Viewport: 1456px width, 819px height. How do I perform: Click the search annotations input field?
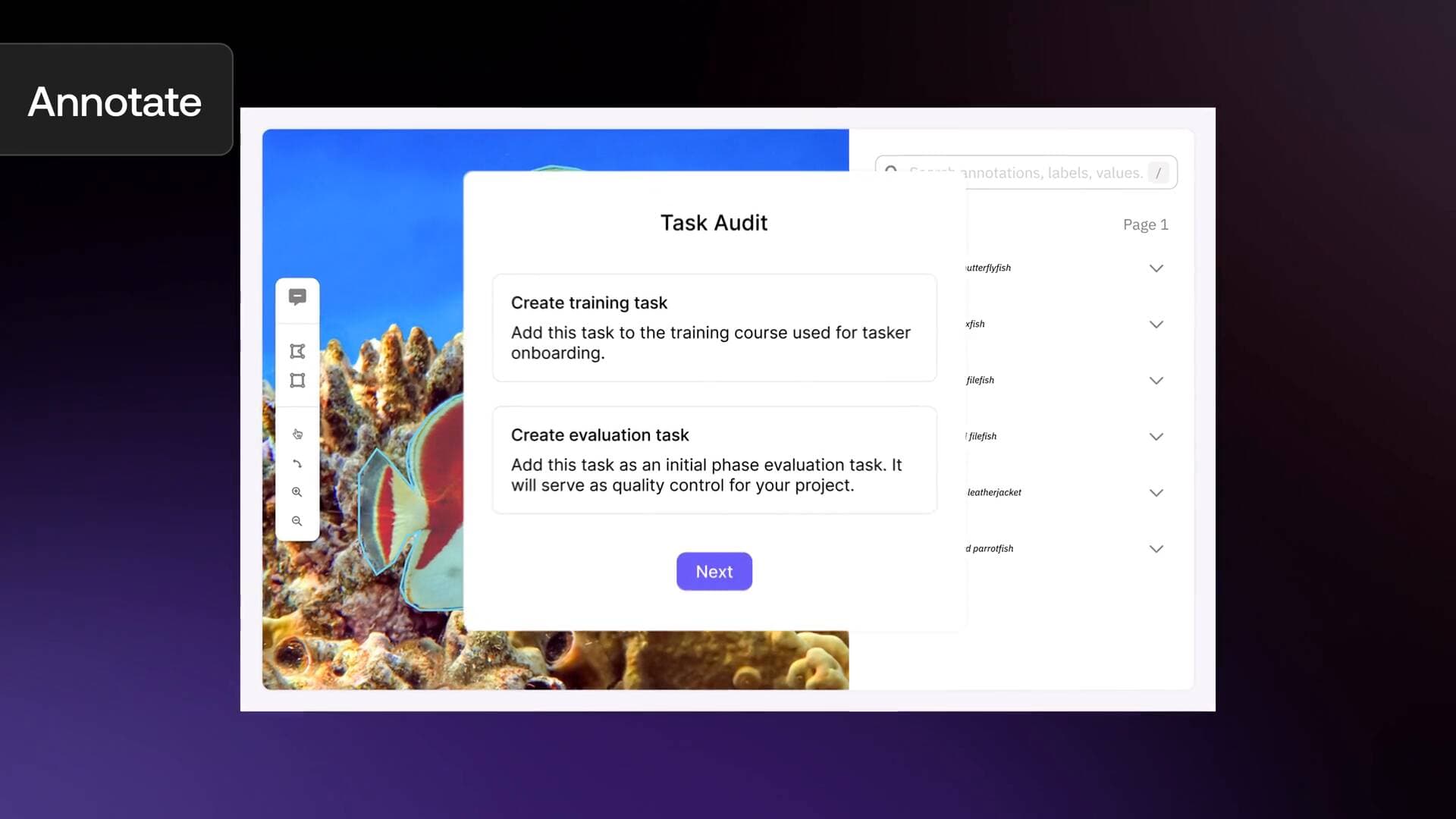point(1026,172)
